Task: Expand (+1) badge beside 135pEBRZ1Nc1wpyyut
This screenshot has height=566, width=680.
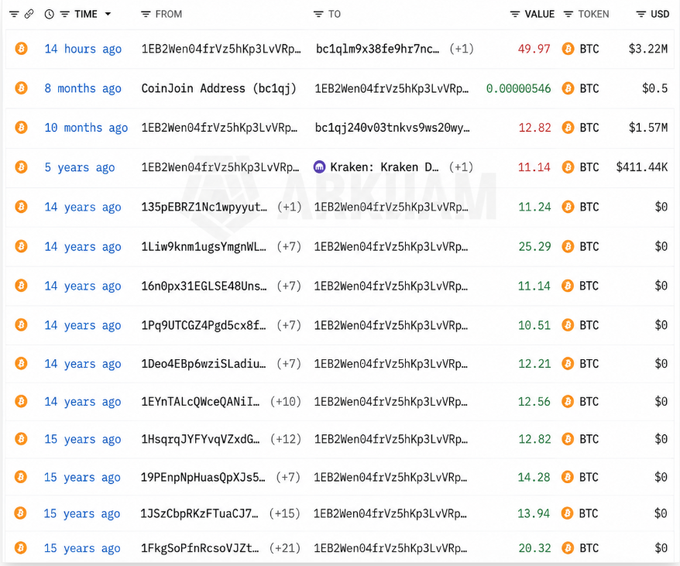Action: (x=289, y=207)
